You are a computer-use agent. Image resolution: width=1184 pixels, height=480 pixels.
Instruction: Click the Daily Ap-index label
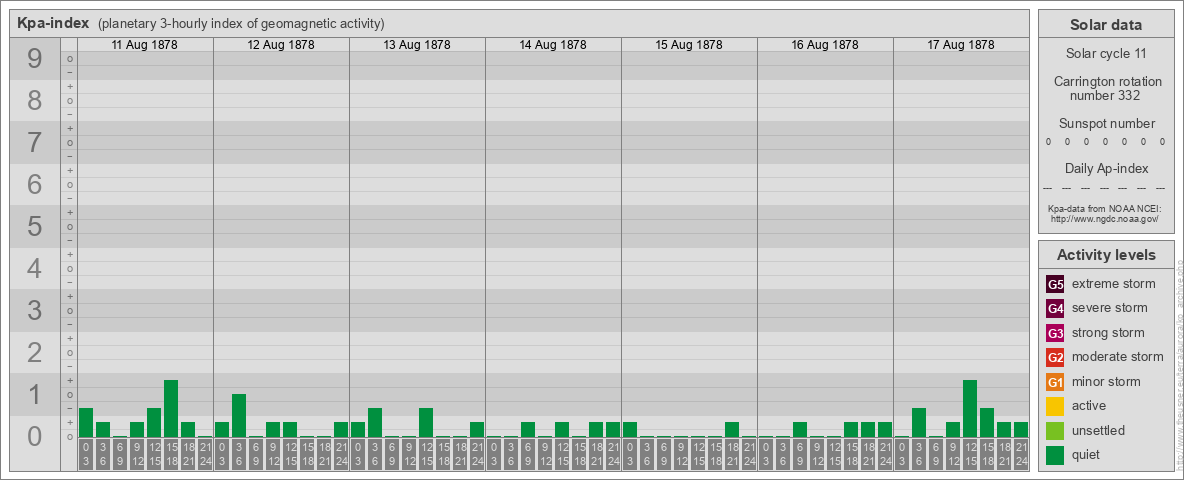(1106, 168)
